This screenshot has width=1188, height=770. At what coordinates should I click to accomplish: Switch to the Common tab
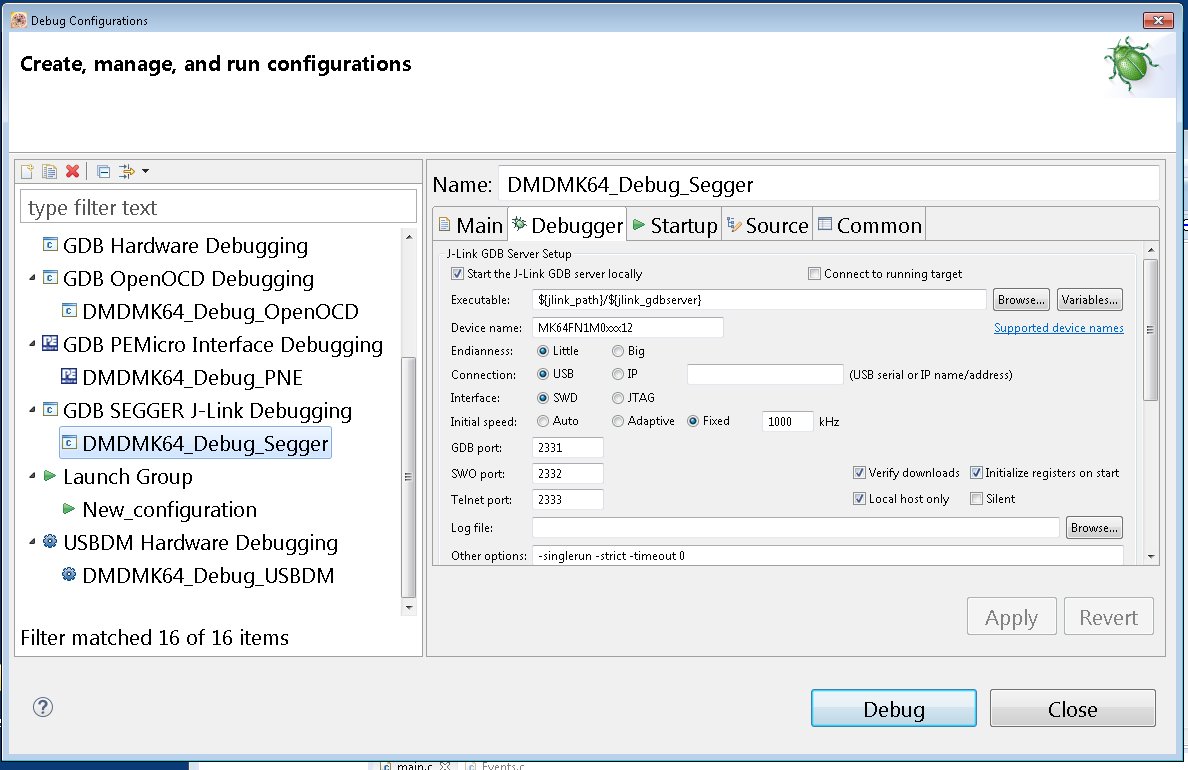[x=870, y=225]
